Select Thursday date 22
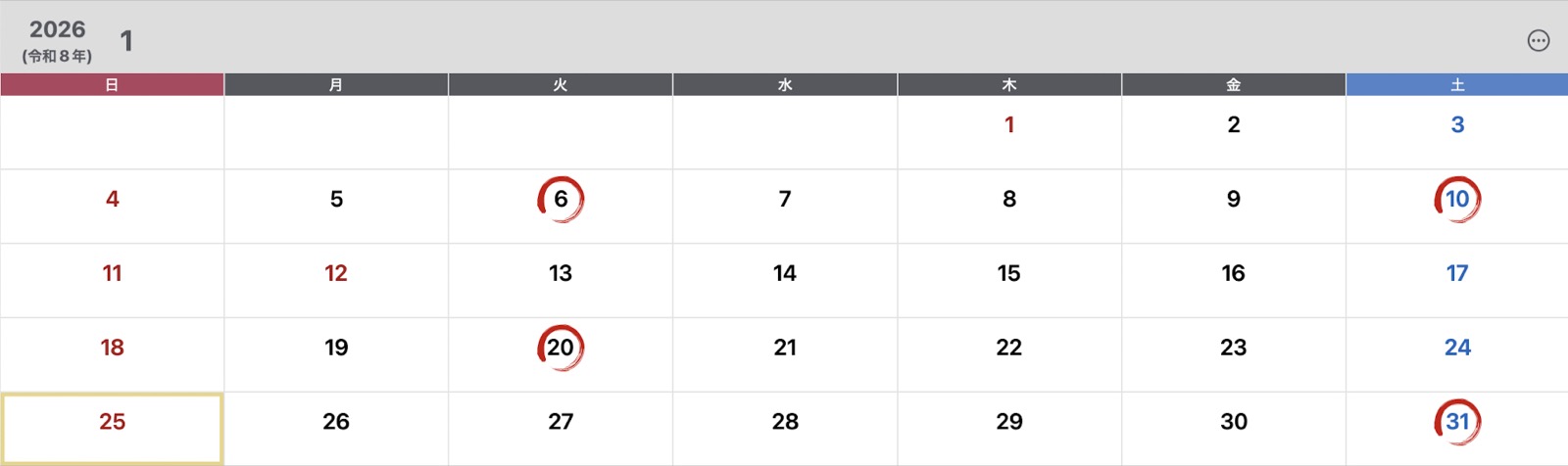Viewport: 1568px width, 466px height. point(1009,348)
